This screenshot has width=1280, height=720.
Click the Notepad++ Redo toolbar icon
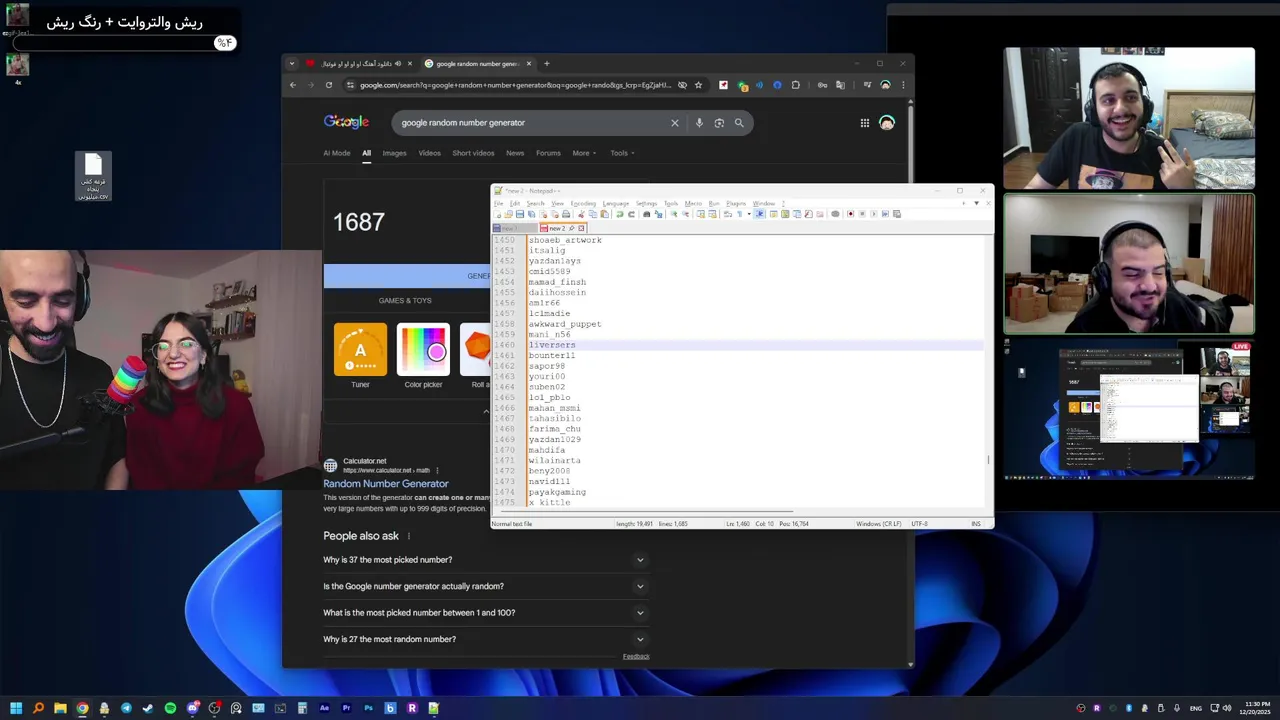pos(631,214)
